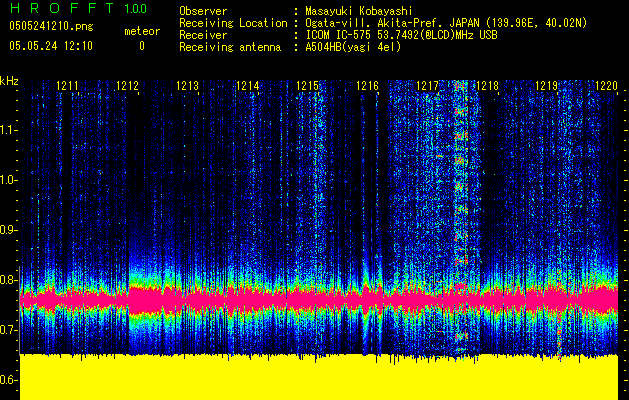Viewport: 629px width, 400px height.
Task: Click the 1.1 kHz axis label
Action: pyautogui.click(x=8, y=130)
